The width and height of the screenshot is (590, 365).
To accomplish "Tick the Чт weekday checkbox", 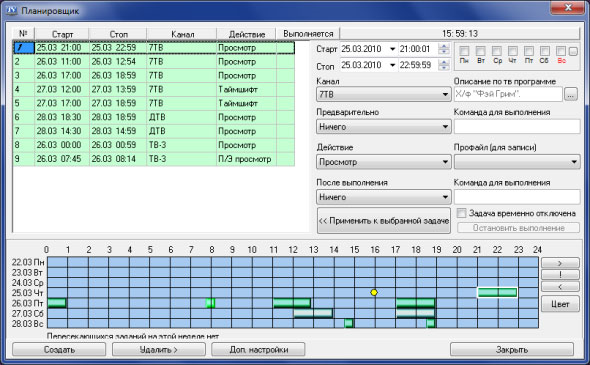I will [512, 51].
